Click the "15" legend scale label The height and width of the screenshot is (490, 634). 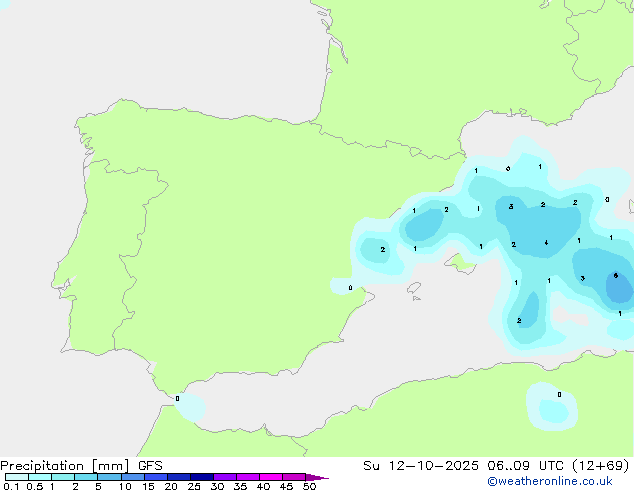[148, 486]
